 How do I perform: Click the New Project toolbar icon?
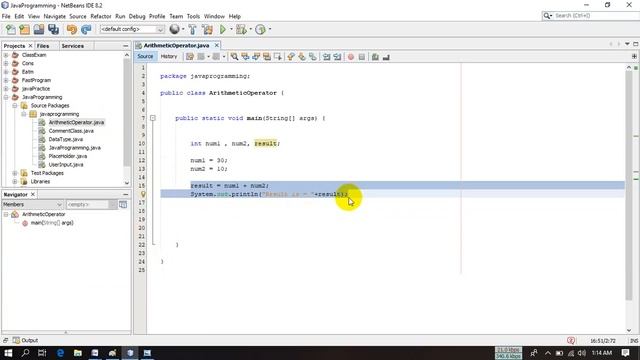(24, 29)
